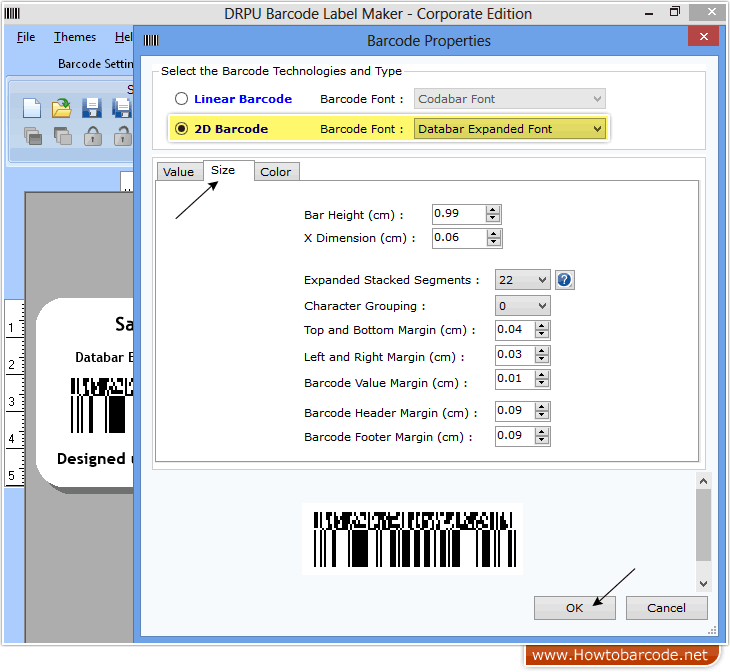Screen dimensions: 730x672
Task: Open the Databar Expanded Font dropdown
Action: pos(510,129)
